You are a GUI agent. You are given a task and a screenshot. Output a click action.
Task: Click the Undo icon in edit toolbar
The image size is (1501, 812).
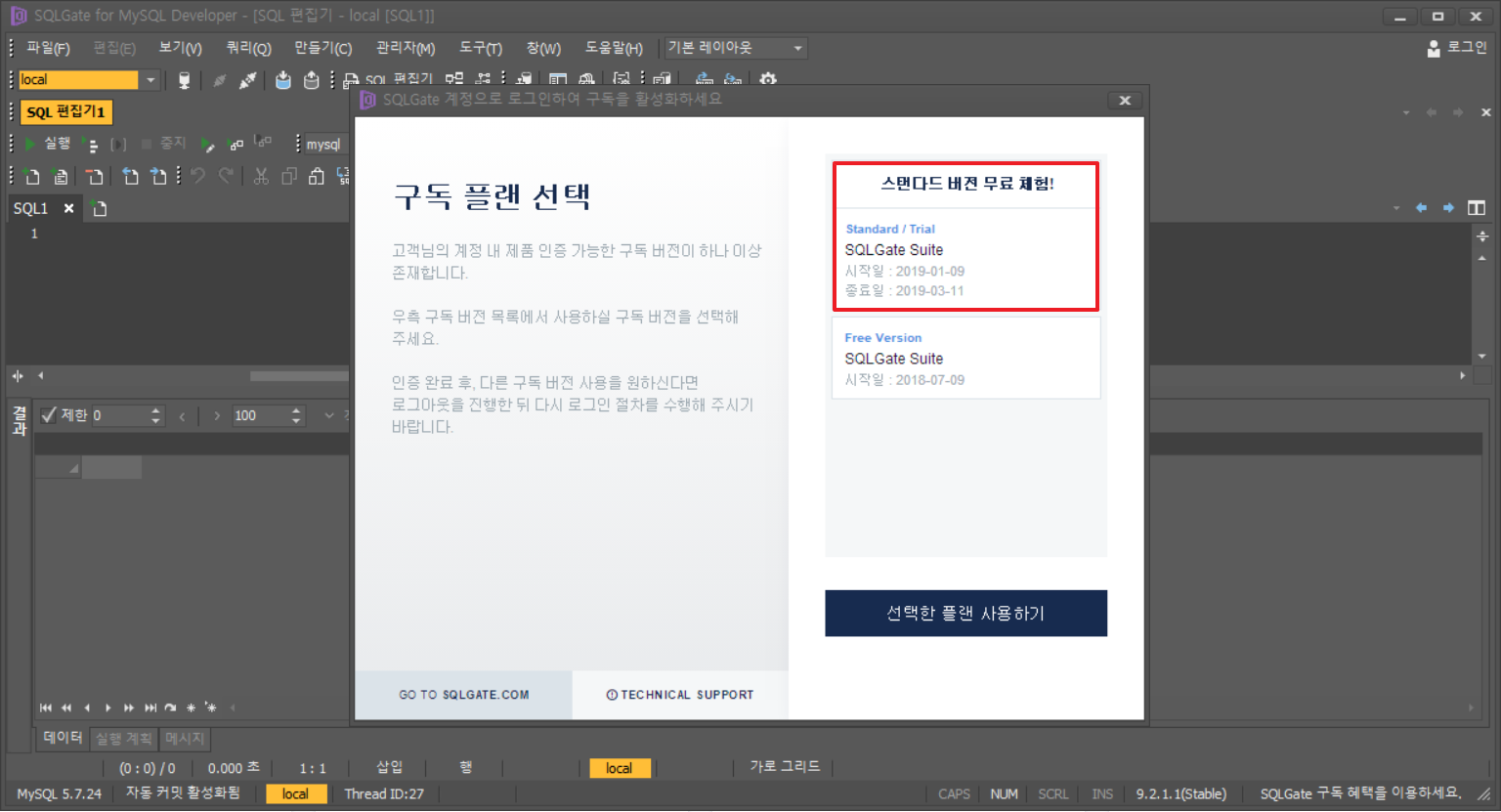pos(198,176)
